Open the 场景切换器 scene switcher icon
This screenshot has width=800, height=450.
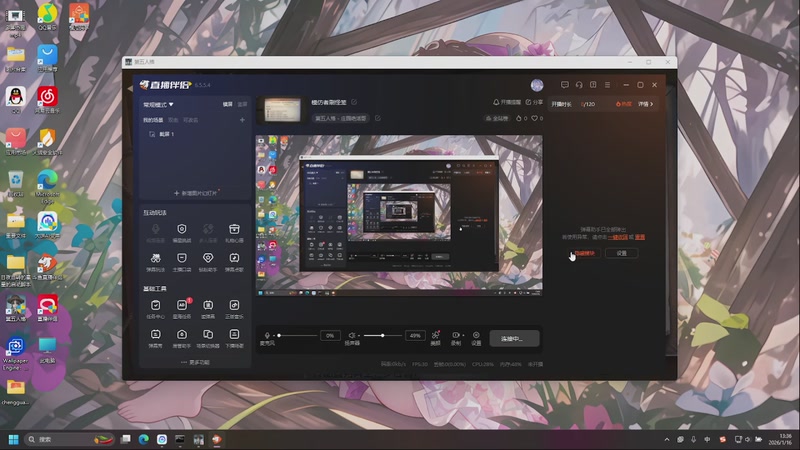click(208, 334)
